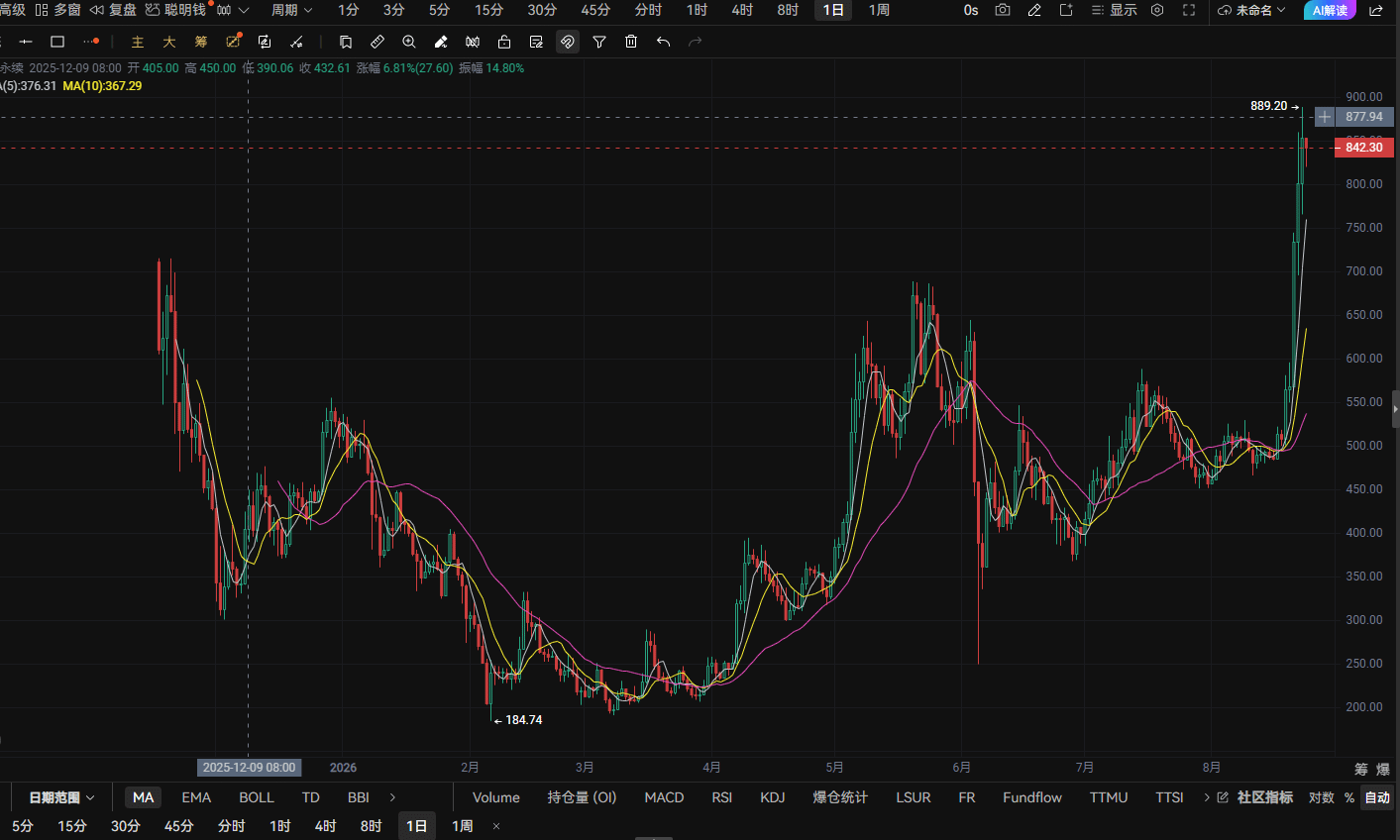Close the bottom timeframe bar with ×

point(496,826)
